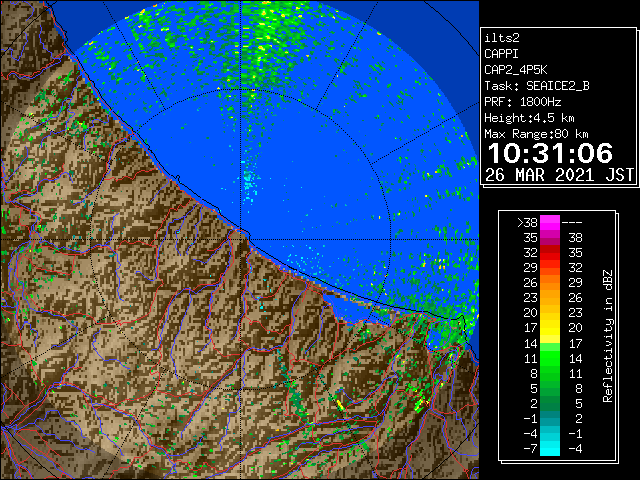
Task: Click the ">38" legend label
Action: click(x=527, y=223)
